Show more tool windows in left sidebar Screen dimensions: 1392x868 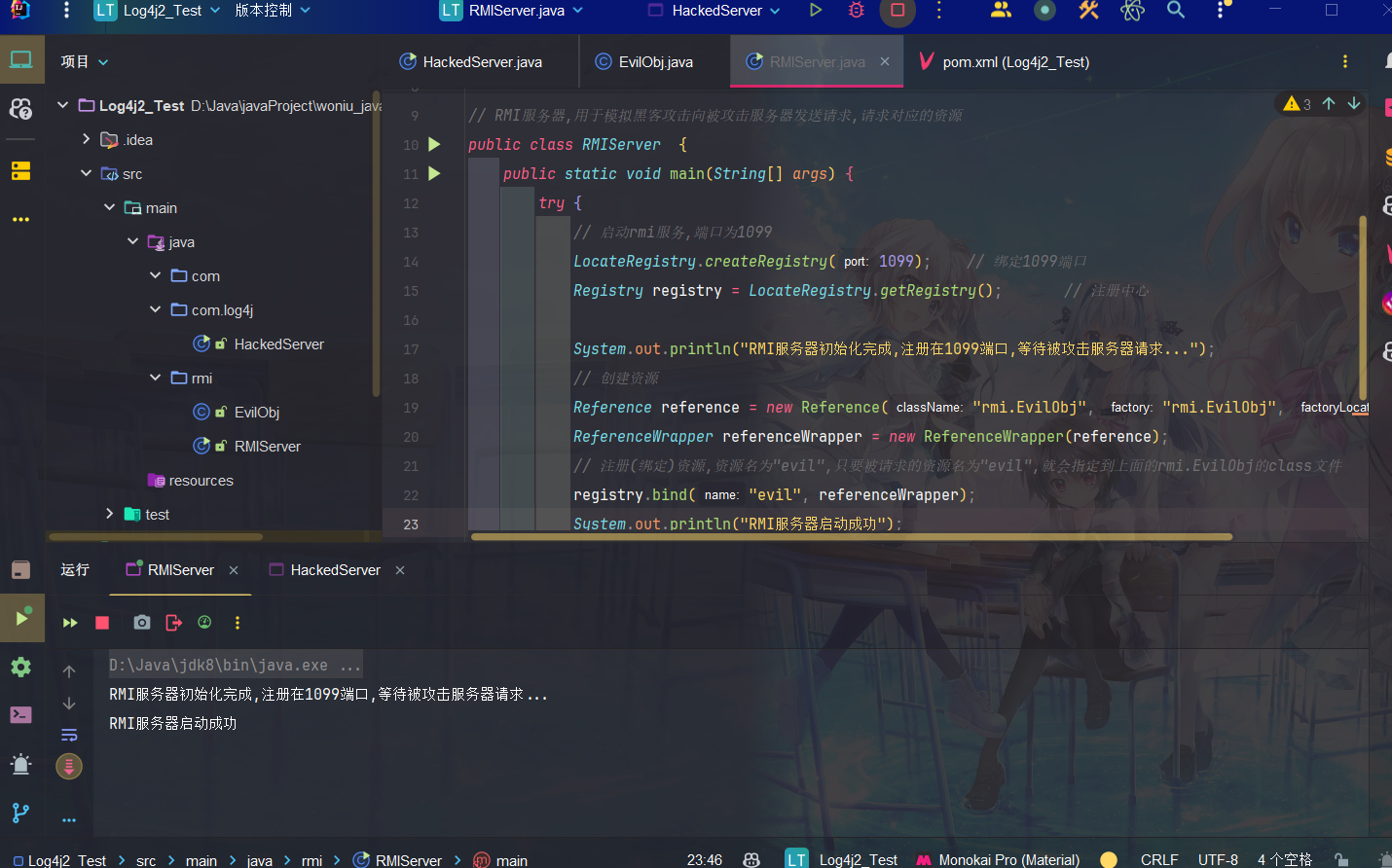[x=21, y=220]
